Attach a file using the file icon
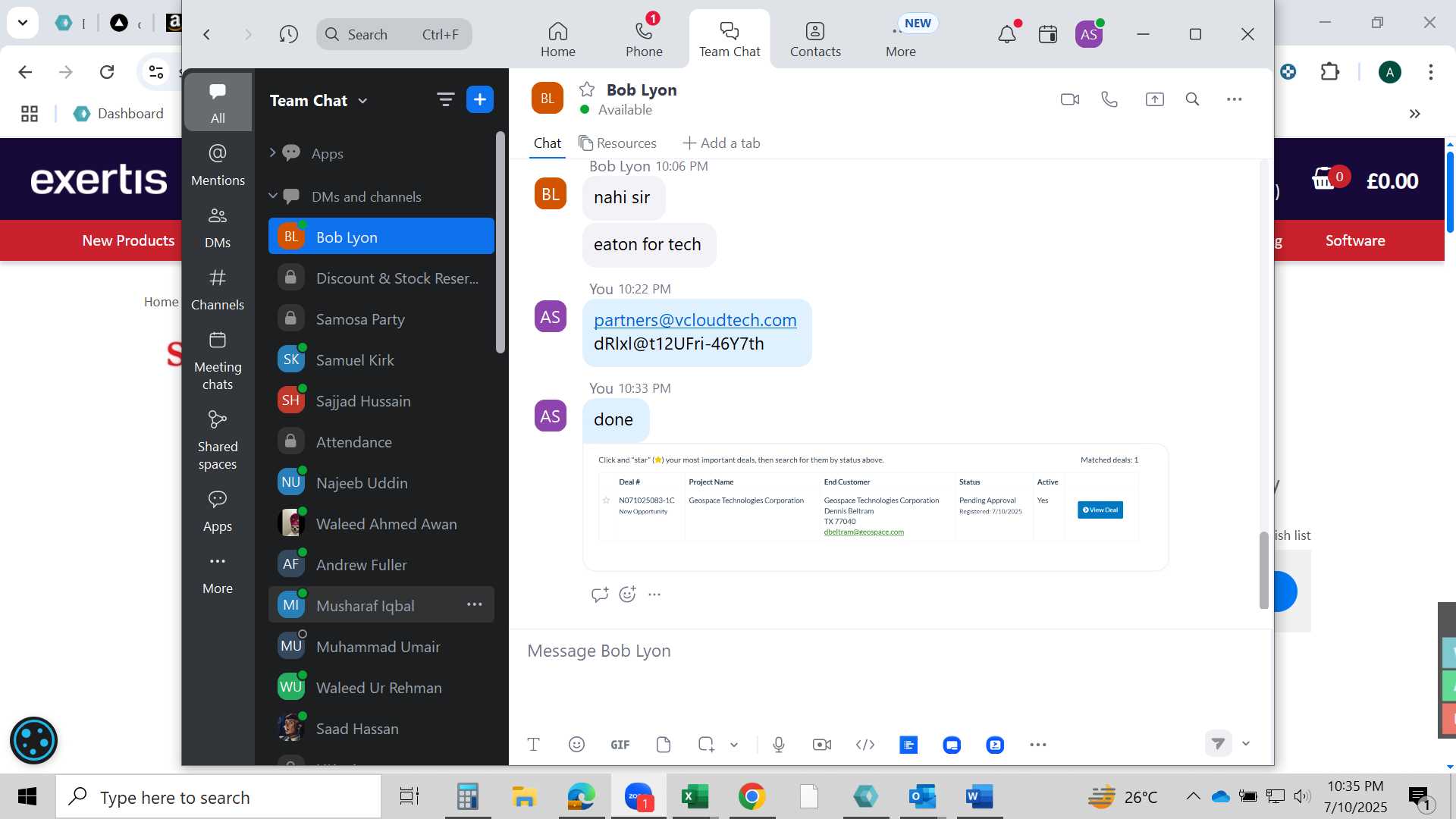The image size is (1456, 819). (x=664, y=745)
